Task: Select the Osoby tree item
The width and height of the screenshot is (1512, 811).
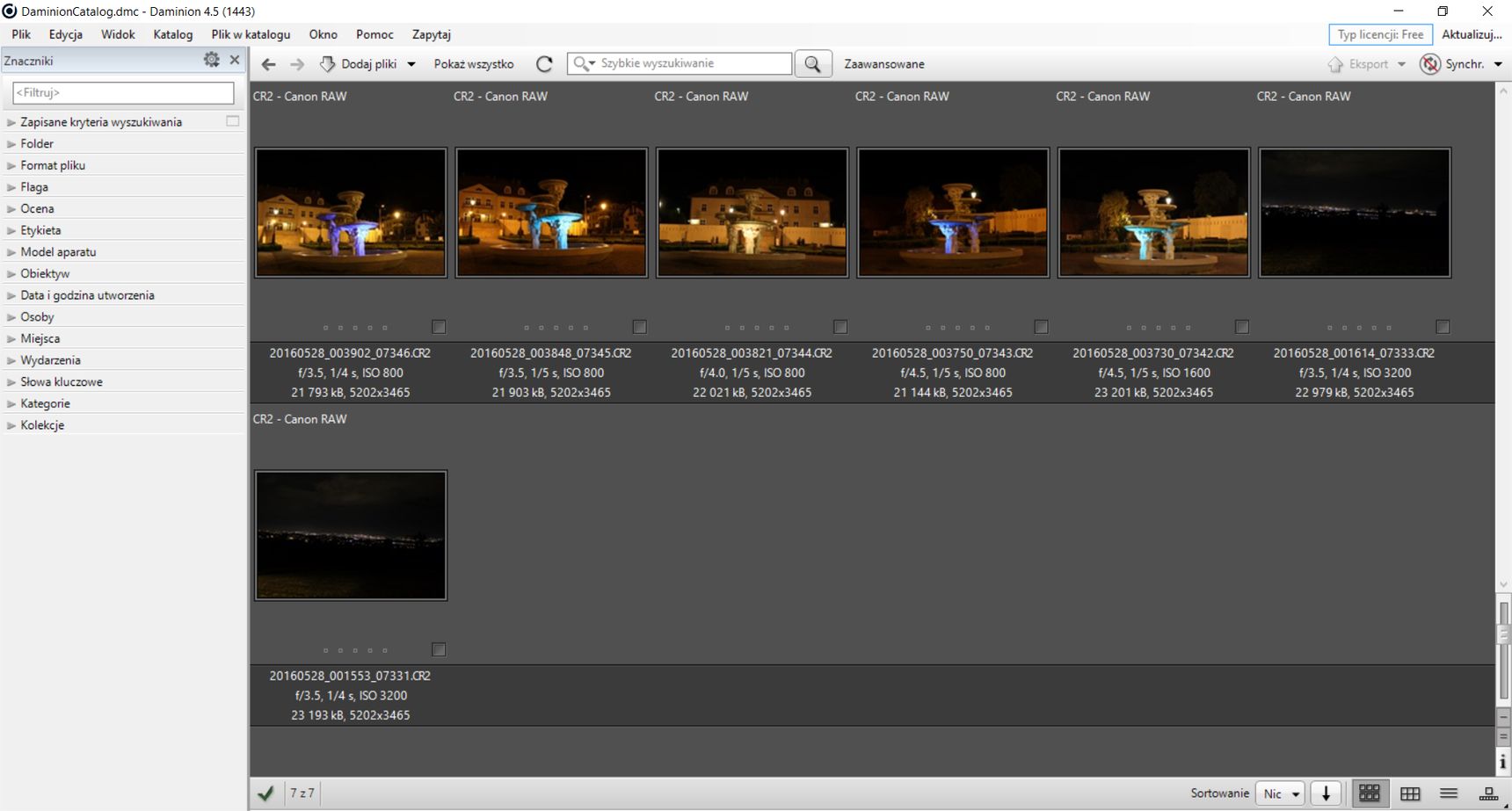Action: (37, 317)
